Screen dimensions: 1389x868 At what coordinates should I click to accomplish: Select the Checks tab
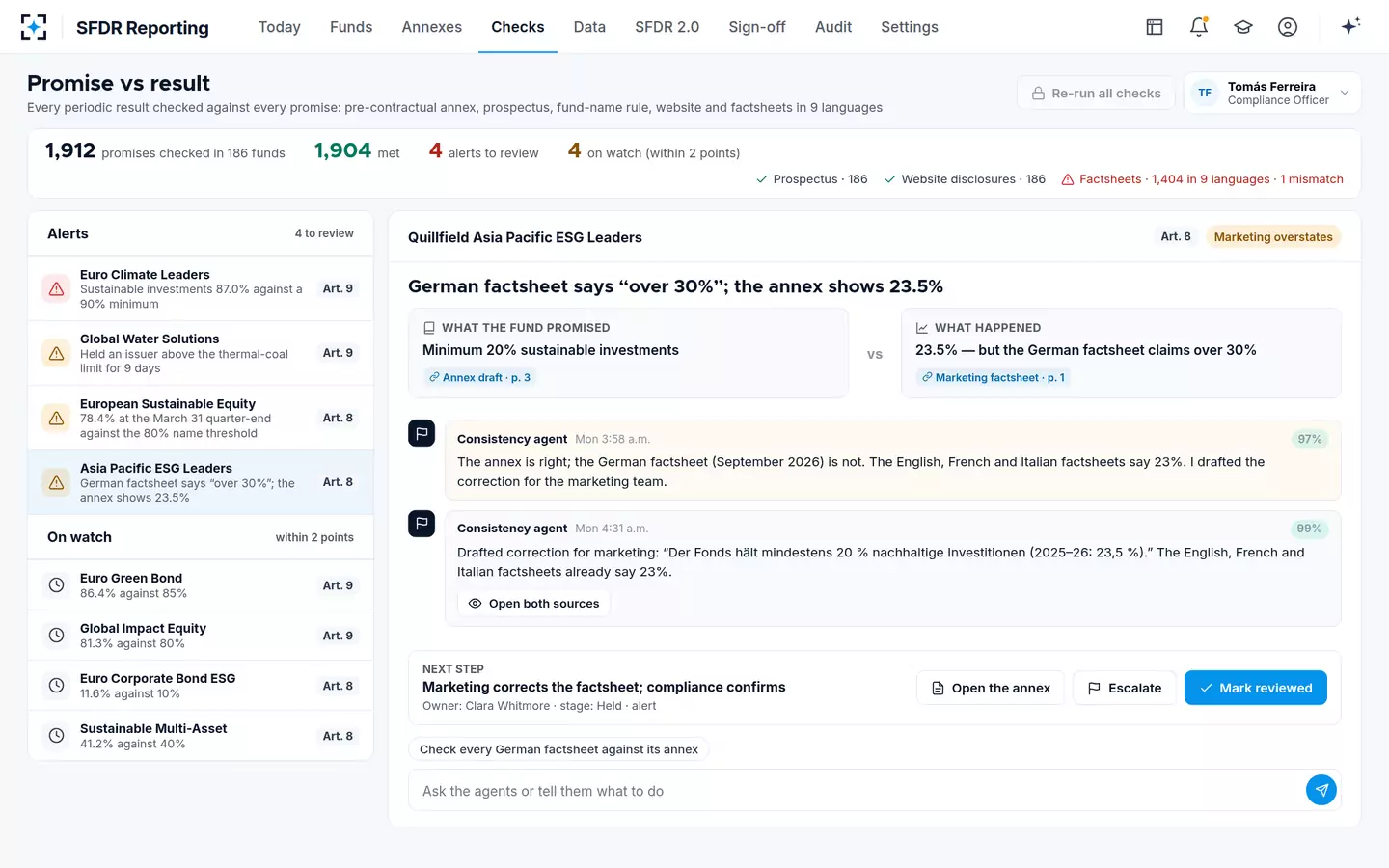(518, 27)
